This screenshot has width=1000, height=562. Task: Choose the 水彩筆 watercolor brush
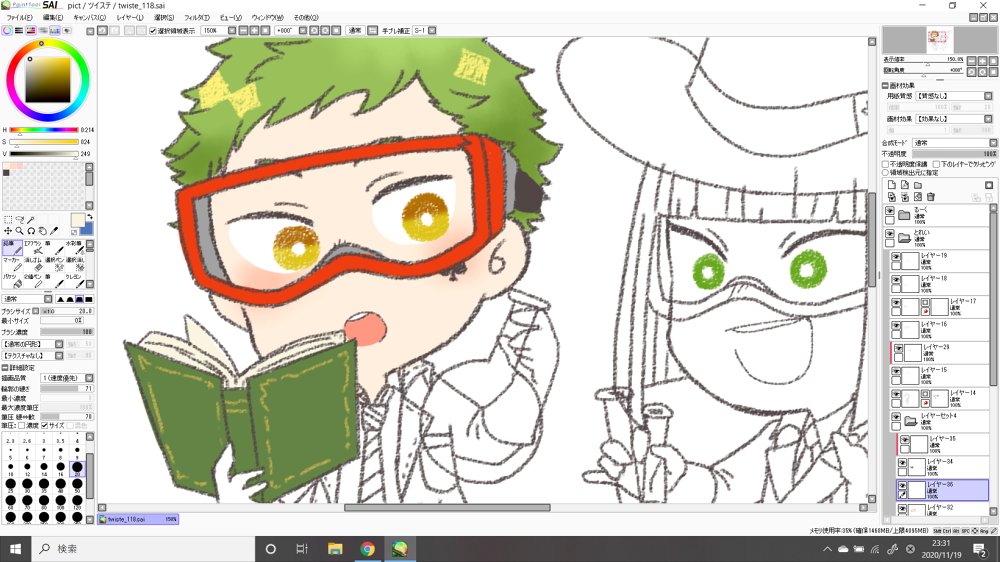[75, 247]
